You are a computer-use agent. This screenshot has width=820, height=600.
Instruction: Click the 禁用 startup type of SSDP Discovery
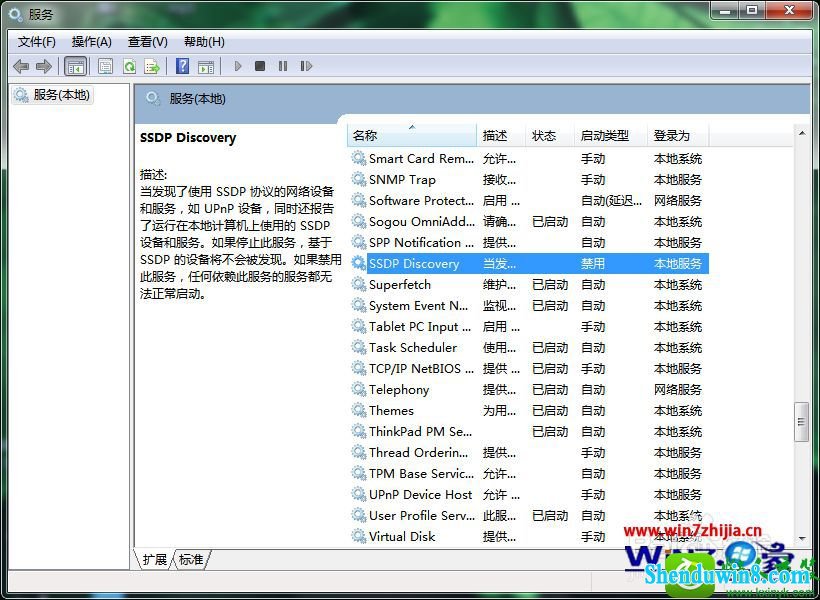(593, 264)
